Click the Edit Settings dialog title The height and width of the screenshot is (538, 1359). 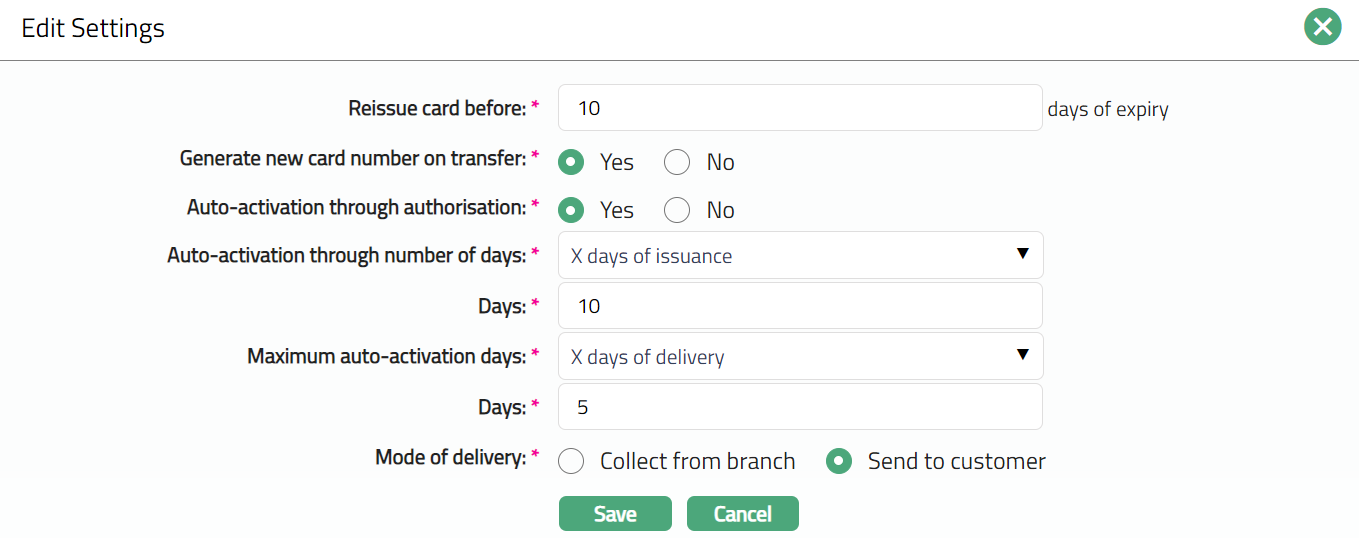coord(93,28)
